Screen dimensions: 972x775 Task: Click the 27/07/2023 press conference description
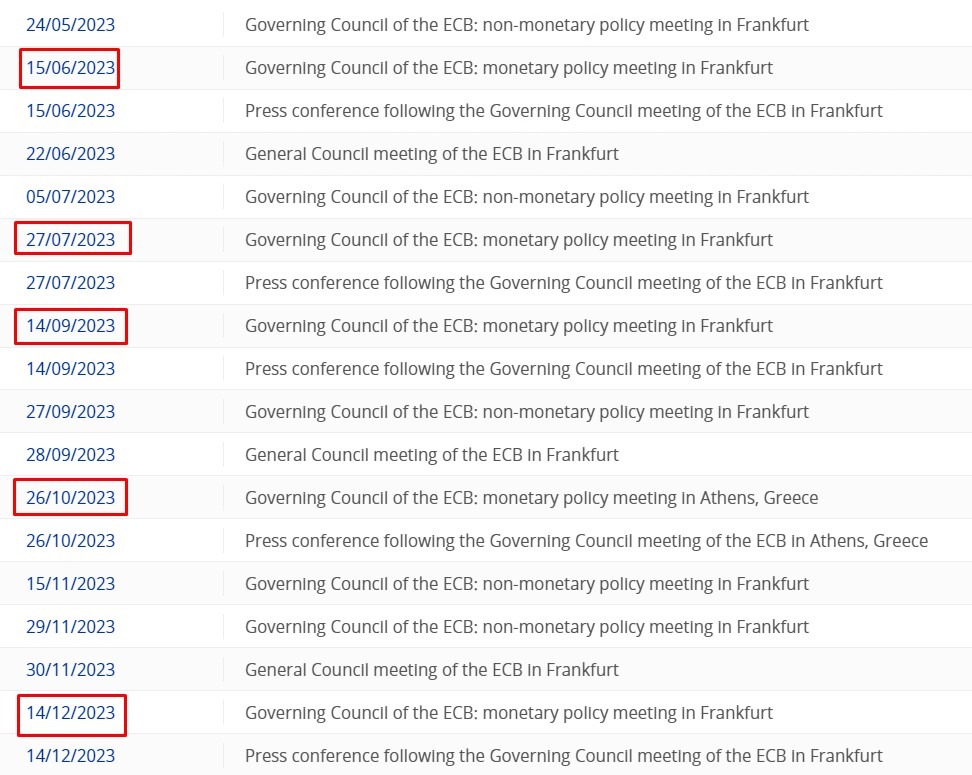(563, 283)
